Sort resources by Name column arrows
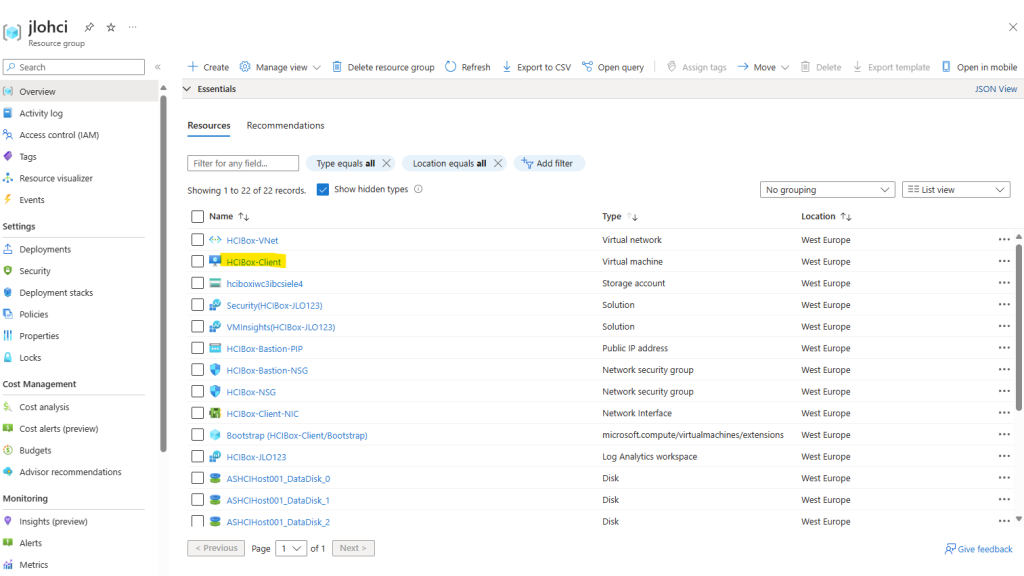 pos(244,217)
